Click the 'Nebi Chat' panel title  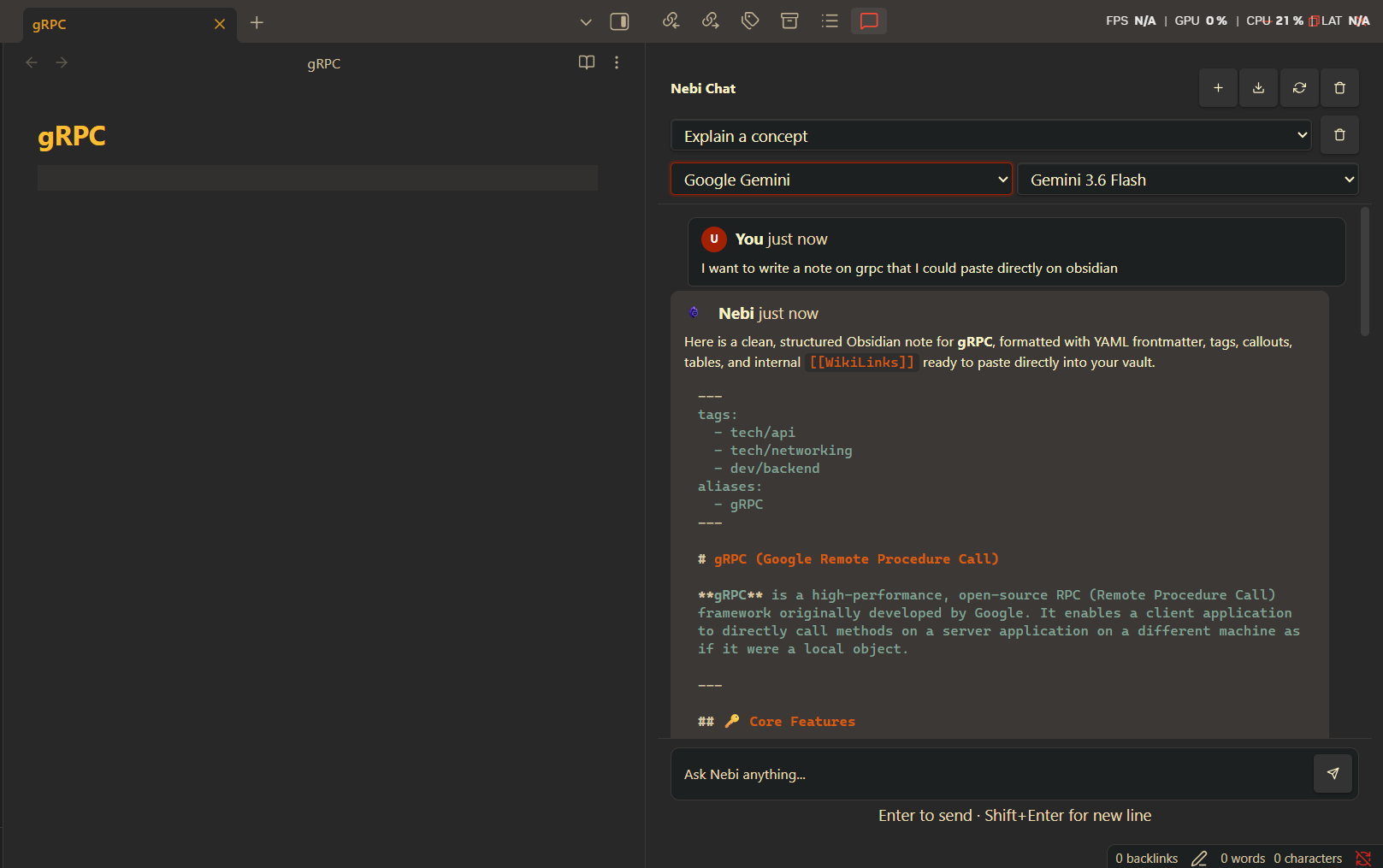(x=703, y=89)
